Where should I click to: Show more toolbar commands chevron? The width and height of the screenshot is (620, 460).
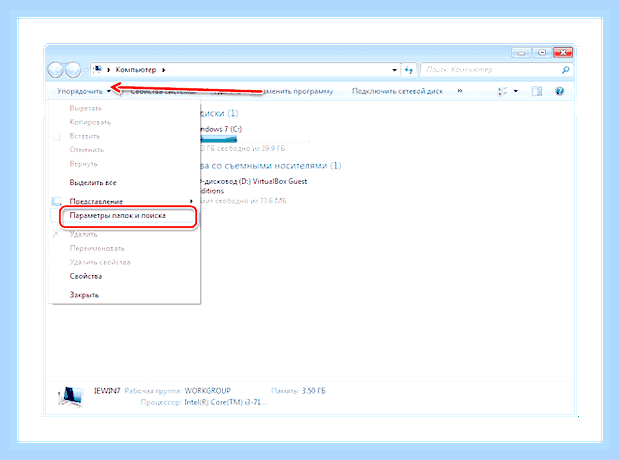pyautogui.click(x=459, y=91)
